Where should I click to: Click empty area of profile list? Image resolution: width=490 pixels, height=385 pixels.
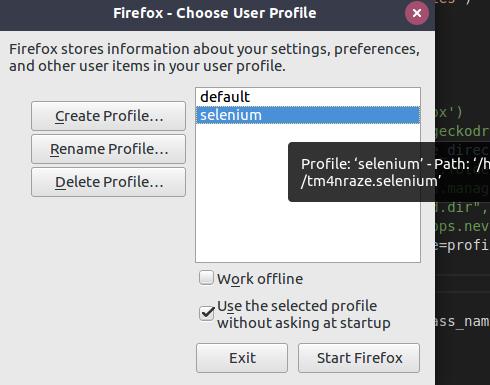pos(242,200)
